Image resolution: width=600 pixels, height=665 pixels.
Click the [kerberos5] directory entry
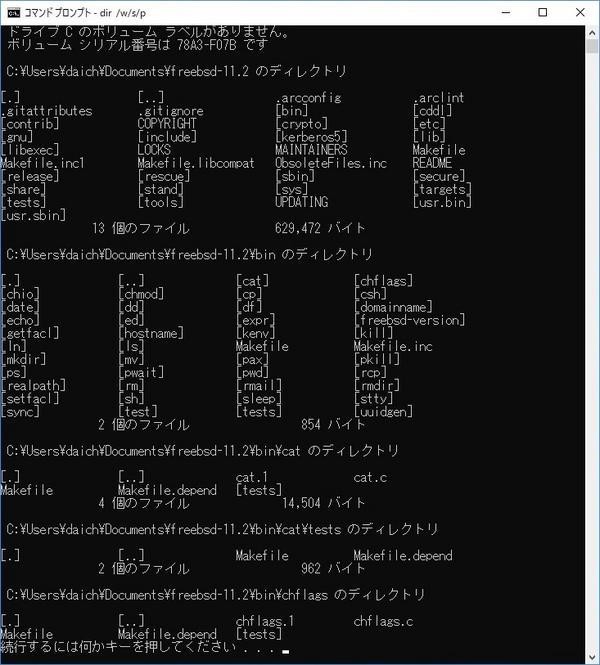pos(311,137)
